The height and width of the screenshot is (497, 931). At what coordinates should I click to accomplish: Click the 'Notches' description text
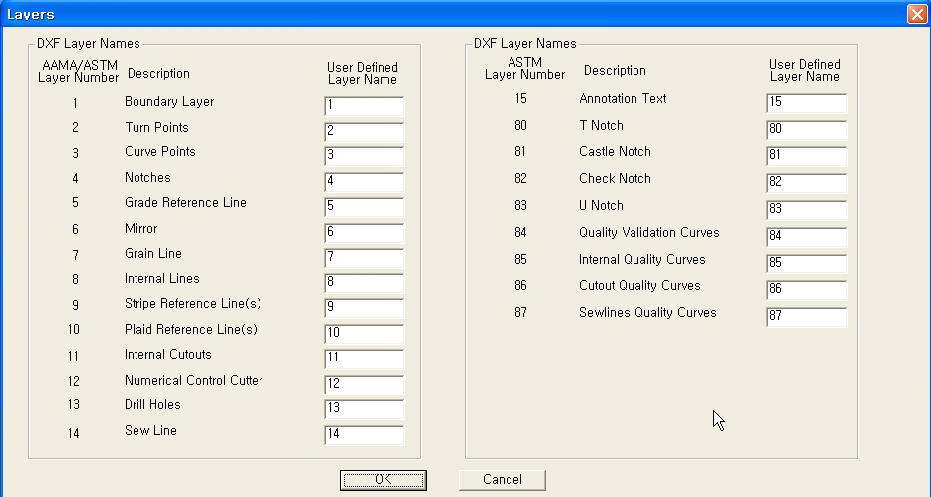(x=148, y=178)
